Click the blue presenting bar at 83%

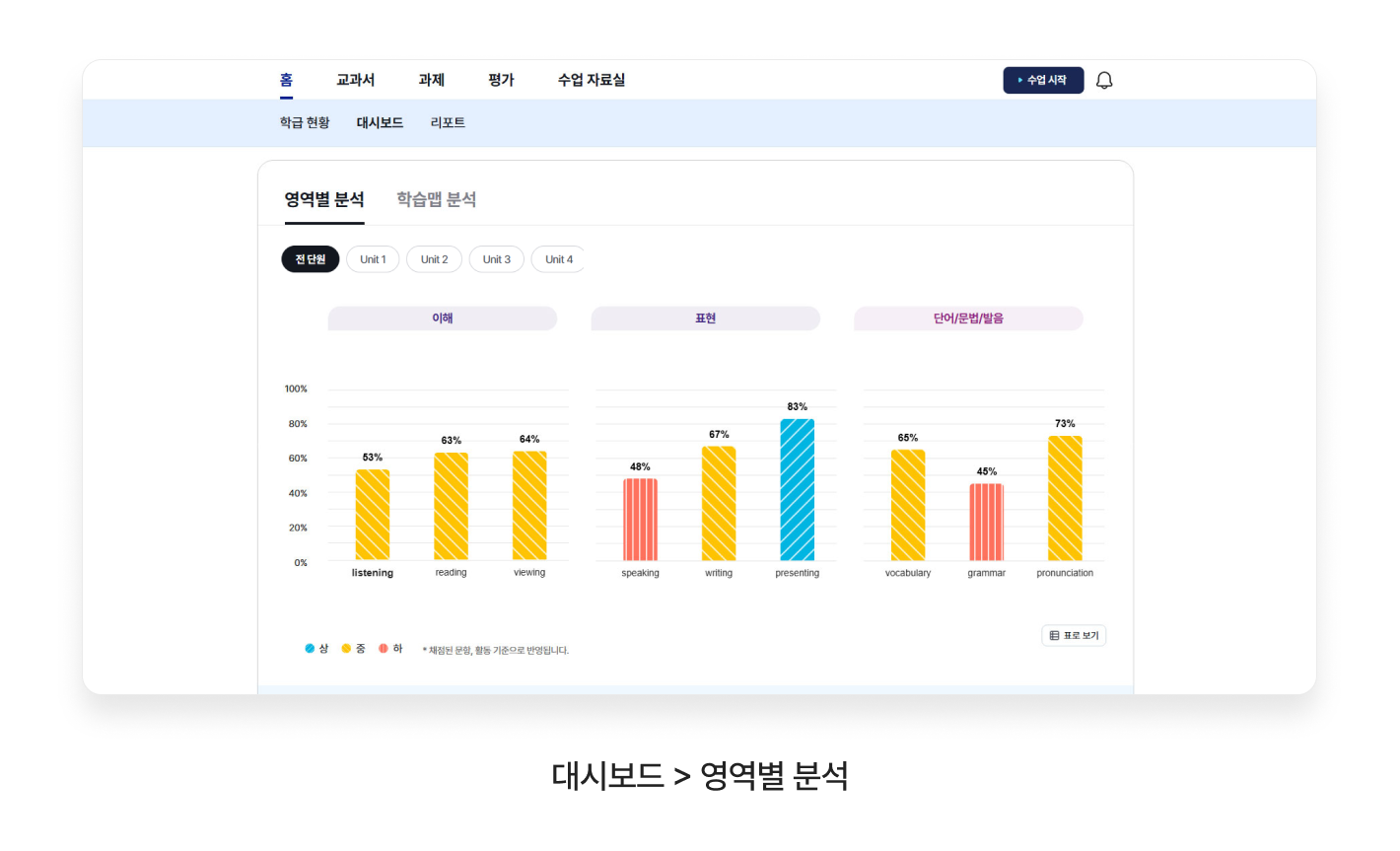coord(797,490)
